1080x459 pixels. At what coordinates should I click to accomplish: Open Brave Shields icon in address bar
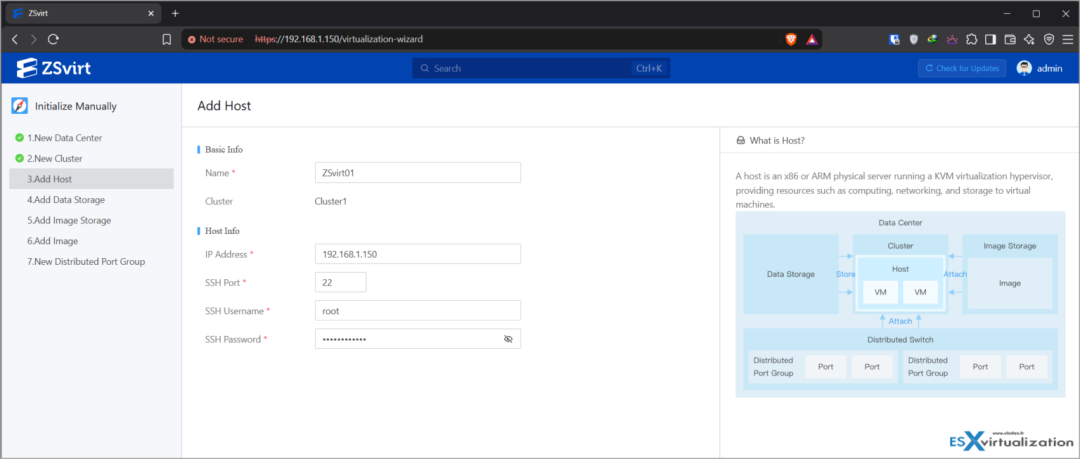point(791,39)
